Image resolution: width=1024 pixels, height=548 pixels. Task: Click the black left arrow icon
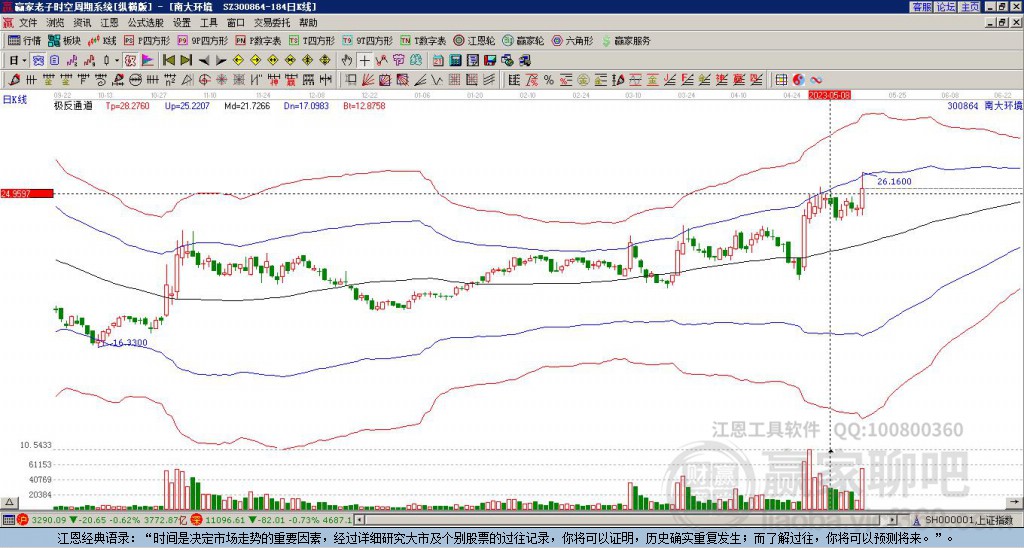pyautogui.click(x=204, y=60)
